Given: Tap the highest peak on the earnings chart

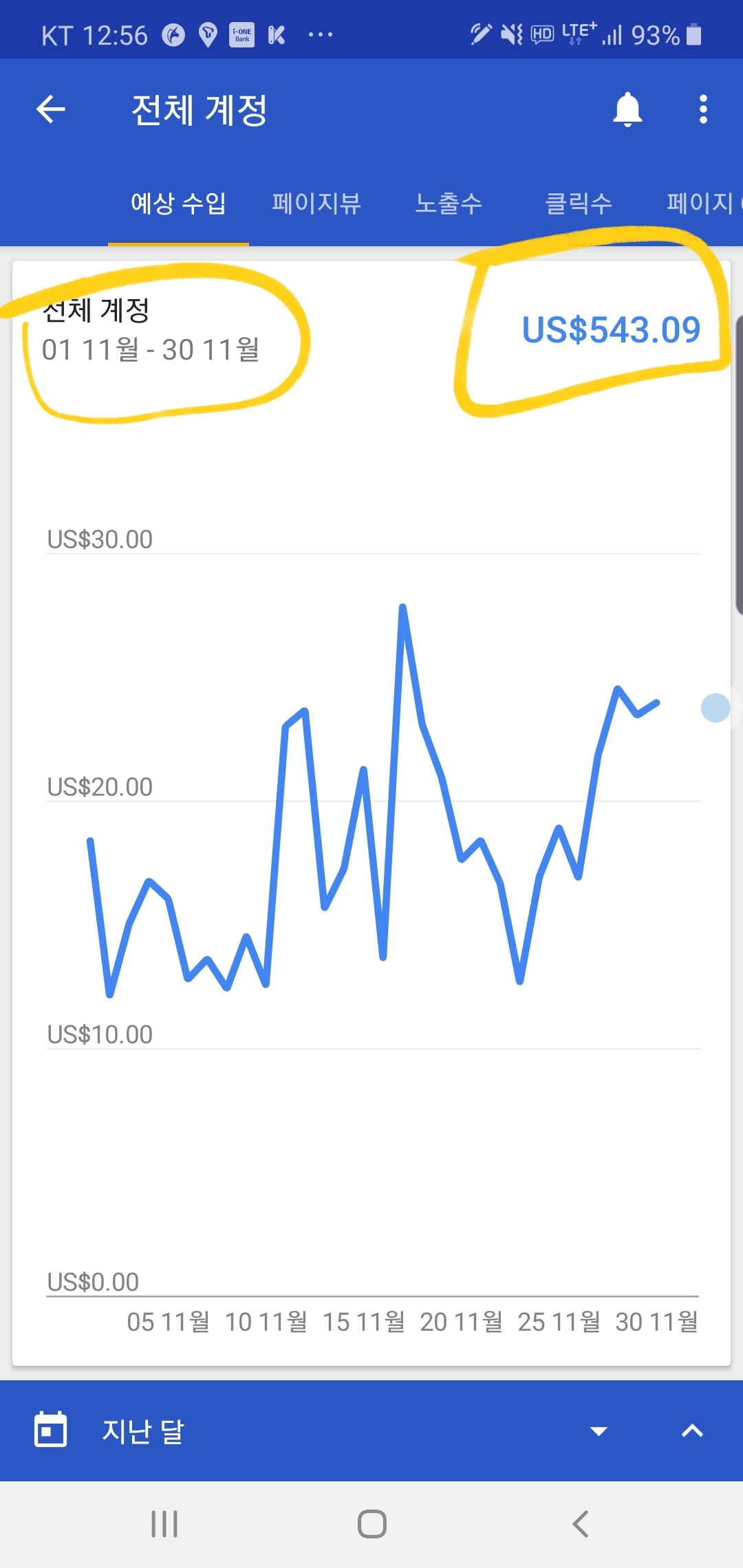Looking at the screenshot, I should [x=402, y=607].
